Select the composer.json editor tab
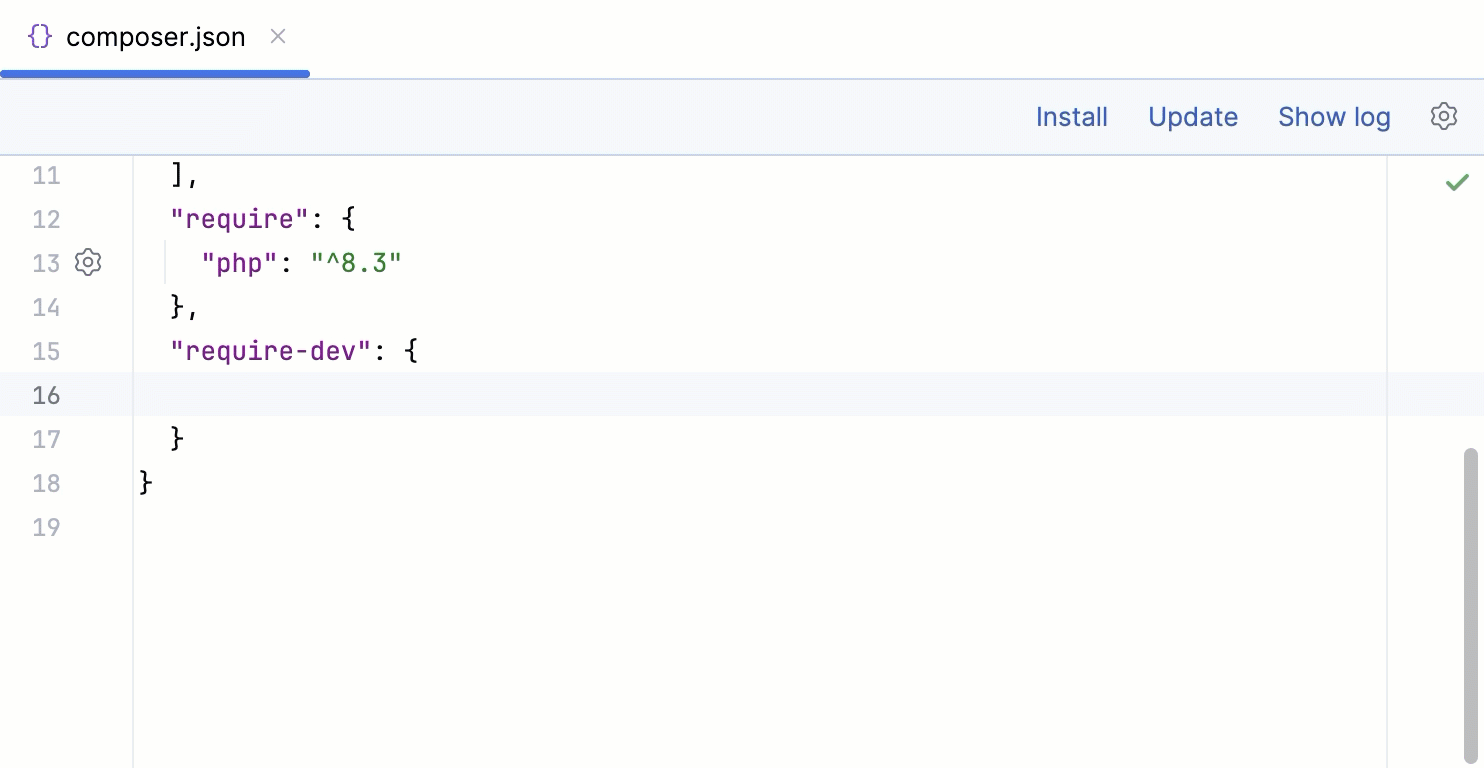 pos(155,36)
